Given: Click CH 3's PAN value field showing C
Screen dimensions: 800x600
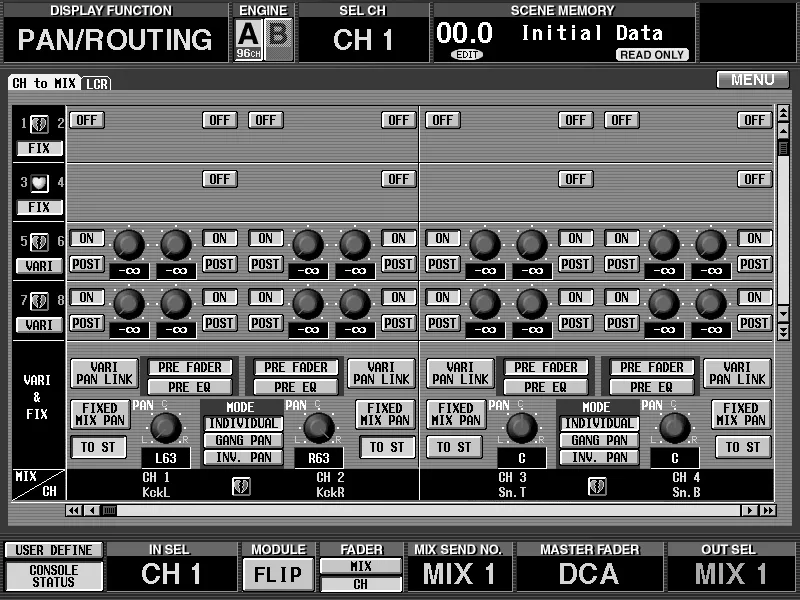Looking at the screenshot, I should click(x=521, y=458).
